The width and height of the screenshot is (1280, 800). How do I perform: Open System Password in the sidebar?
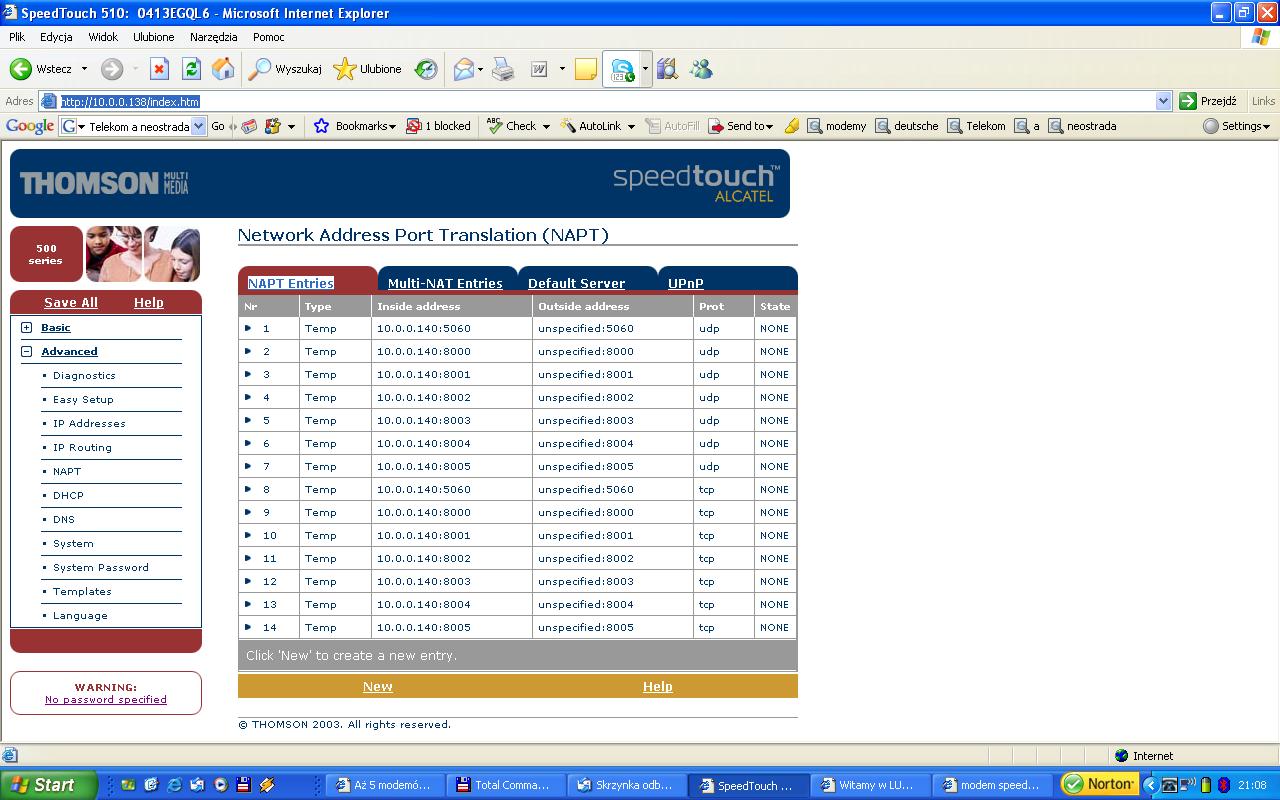pos(101,567)
